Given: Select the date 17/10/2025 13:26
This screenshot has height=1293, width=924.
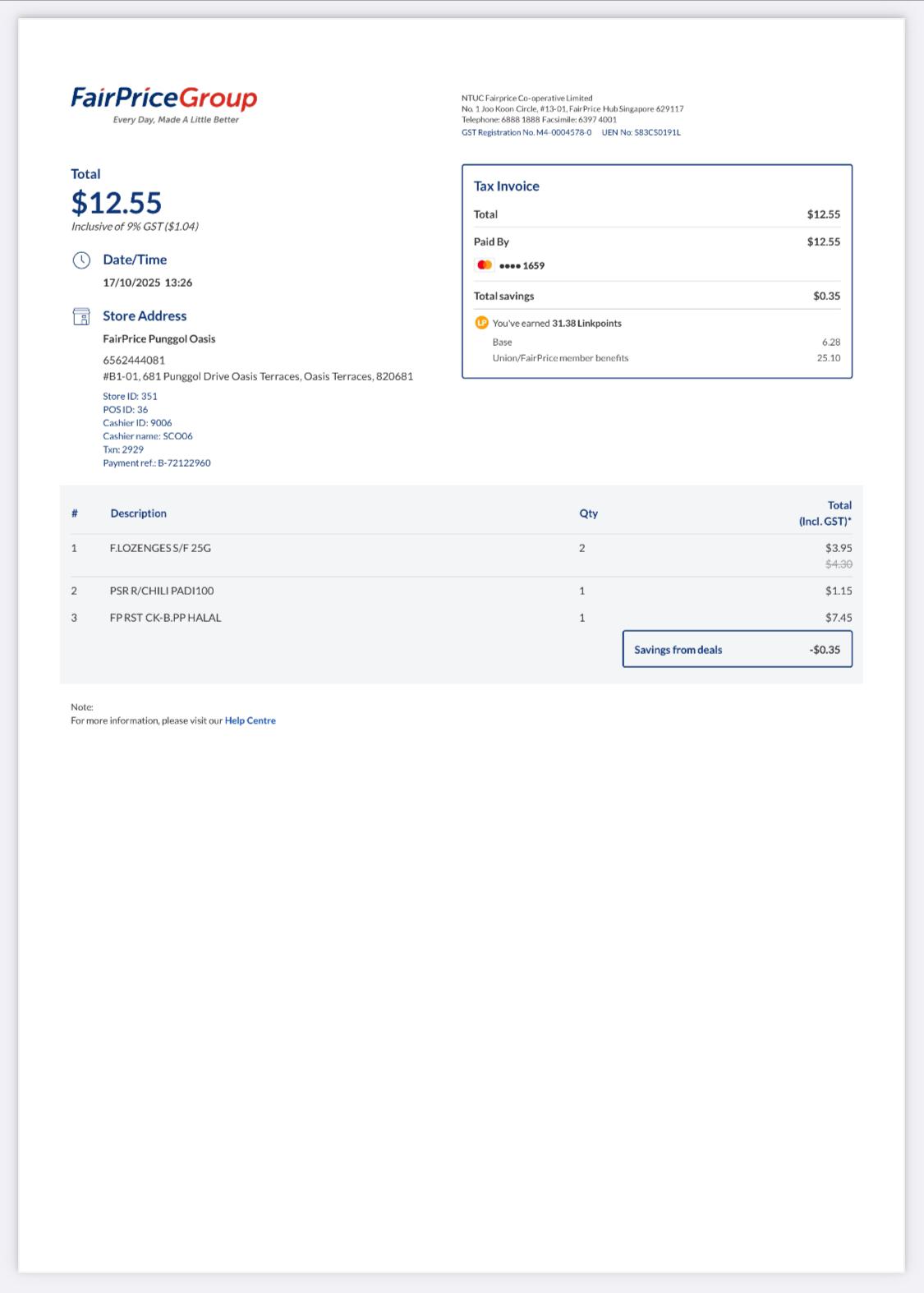Looking at the screenshot, I should [x=148, y=283].
